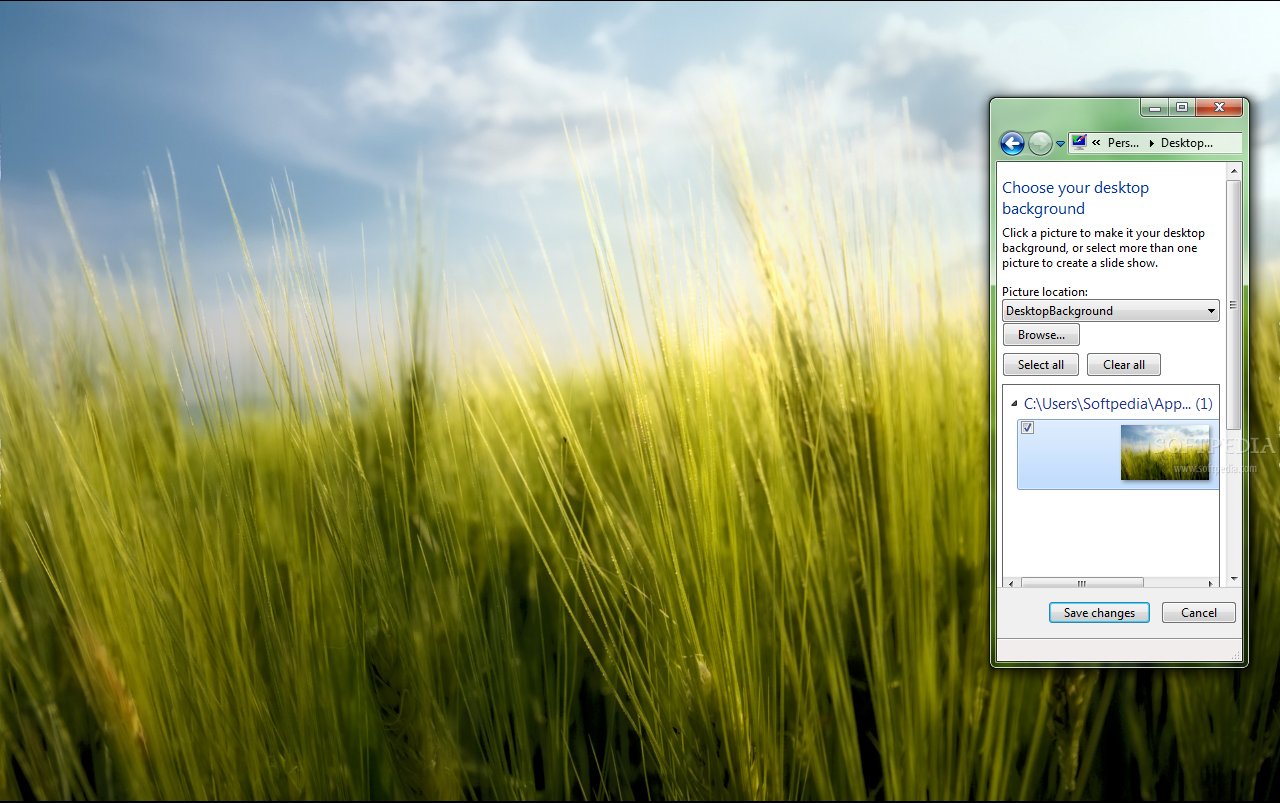Minimize the Desktop Background window
1280x803 pixels.
(x=1154, y=107)
